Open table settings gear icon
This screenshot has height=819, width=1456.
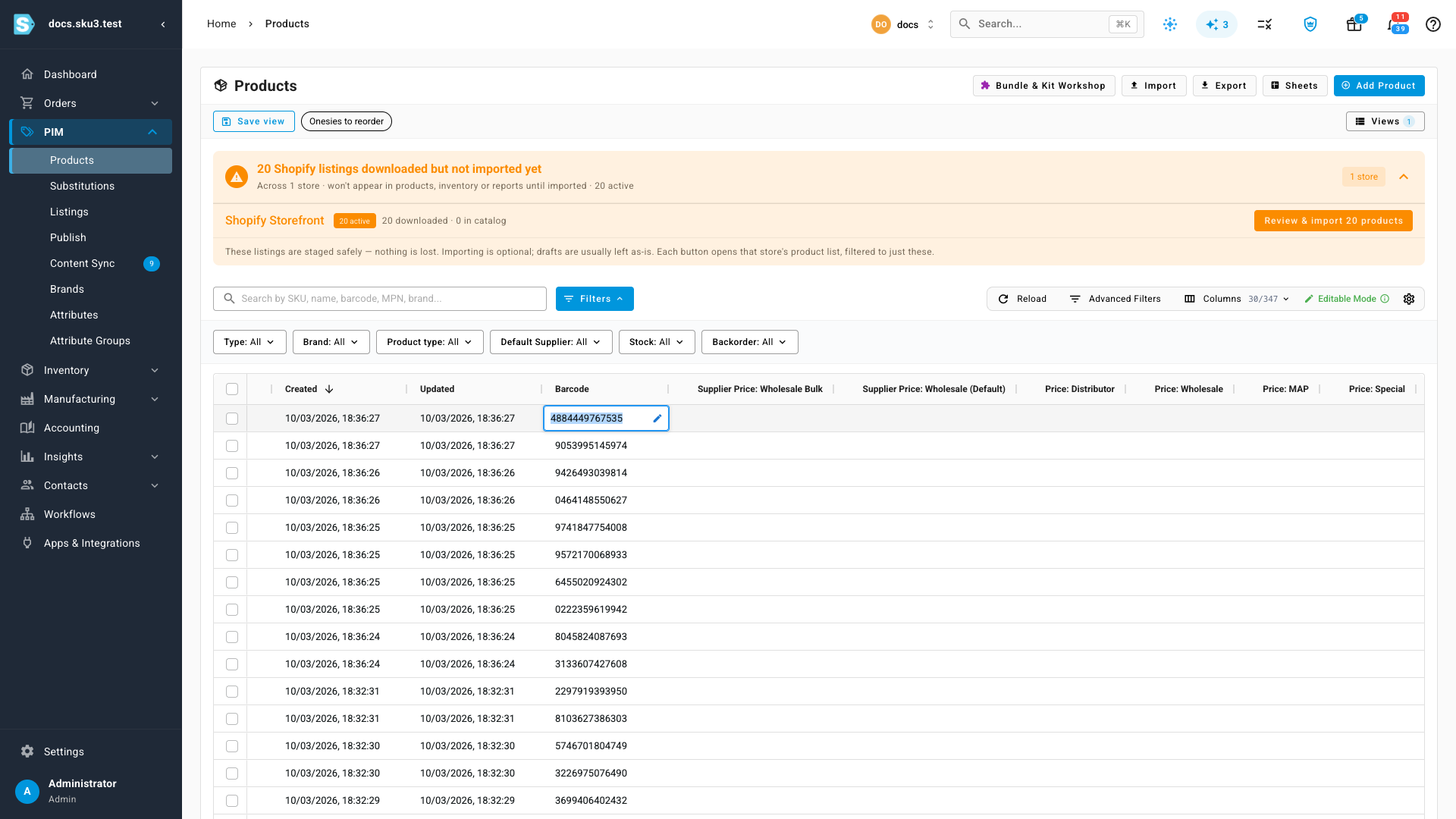pyautogui.click(x=1409, y=299)
